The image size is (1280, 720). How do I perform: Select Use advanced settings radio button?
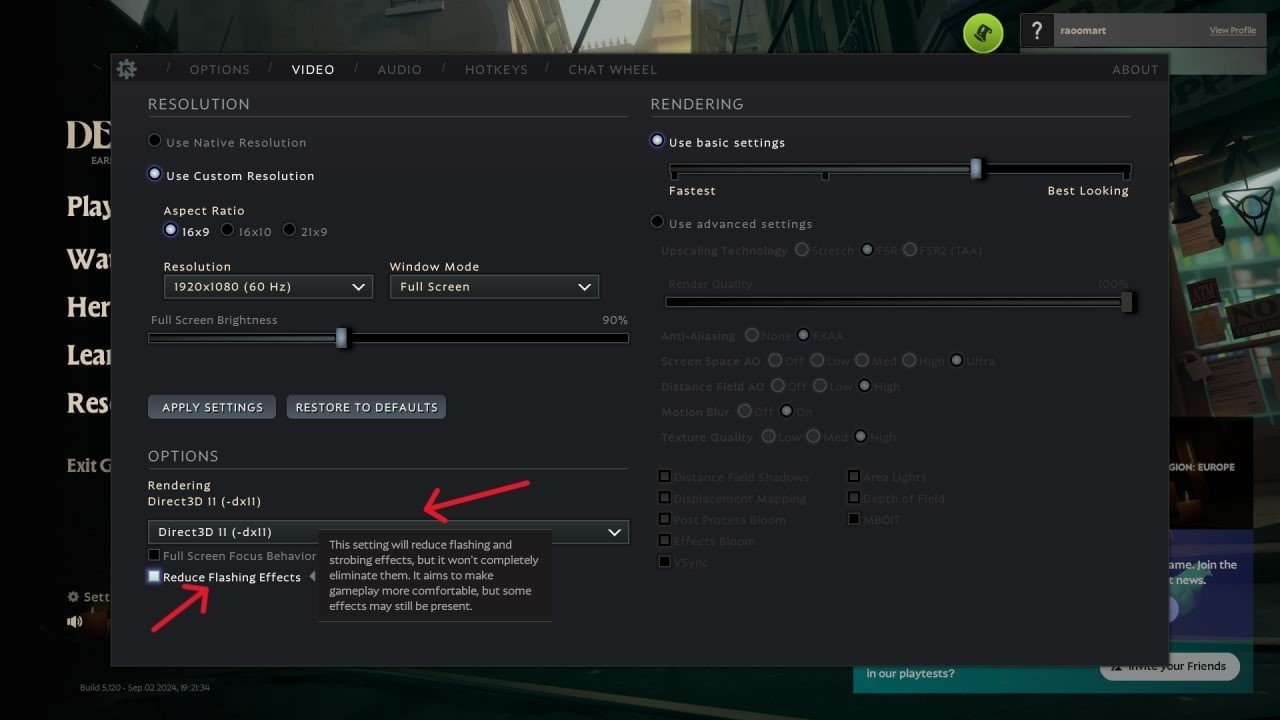(x=657, y=223)
